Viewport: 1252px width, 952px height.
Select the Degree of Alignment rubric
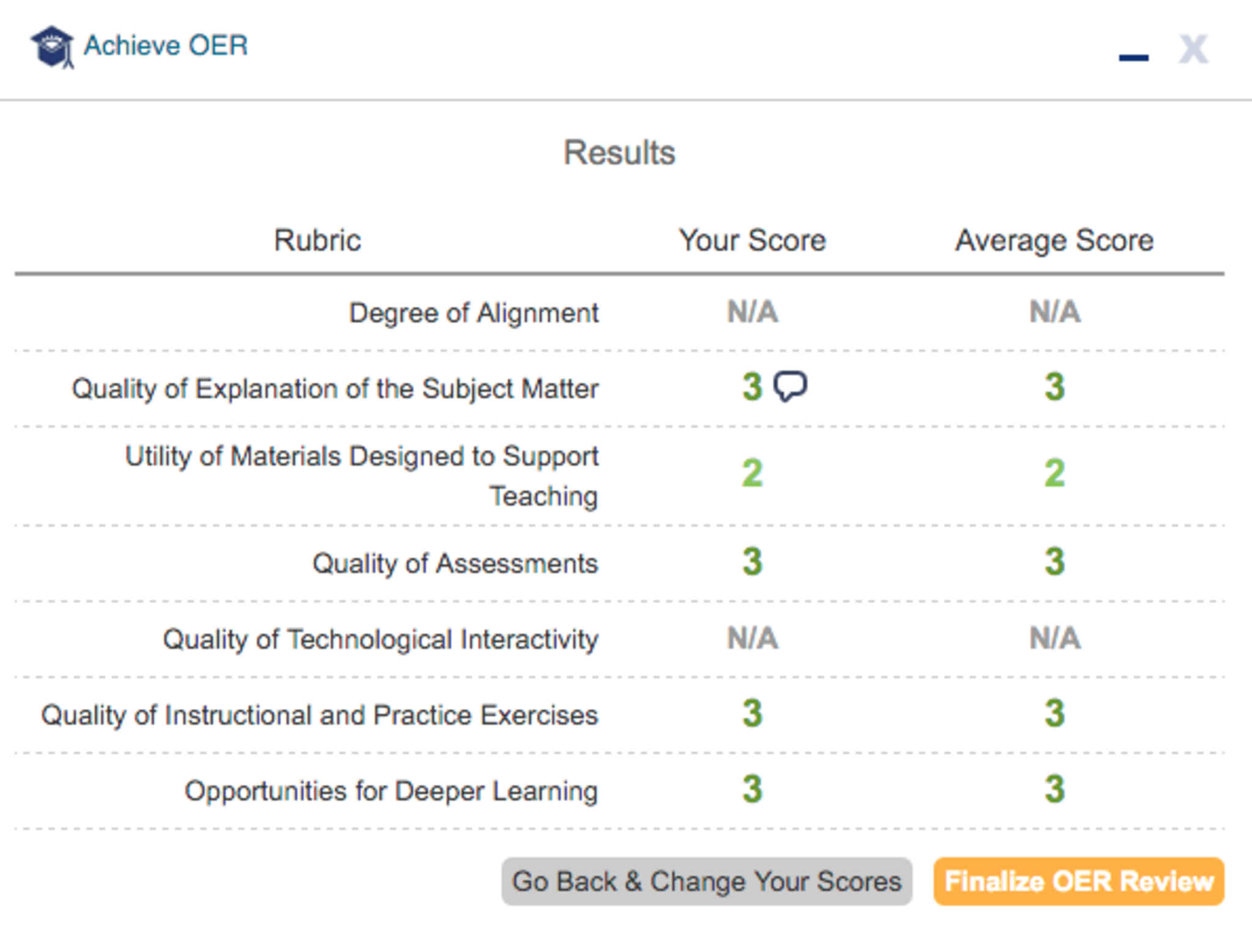coord(473,313)
